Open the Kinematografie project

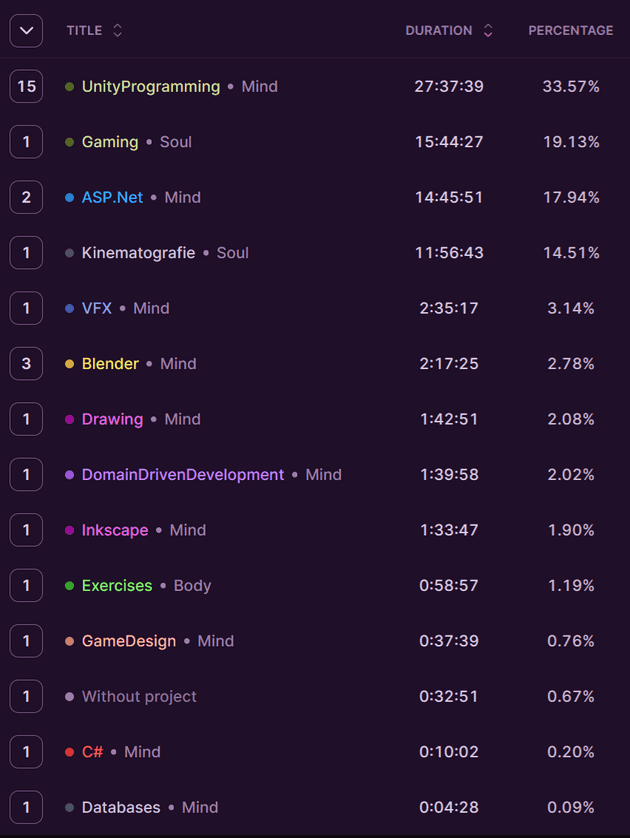tap(138, 253)
